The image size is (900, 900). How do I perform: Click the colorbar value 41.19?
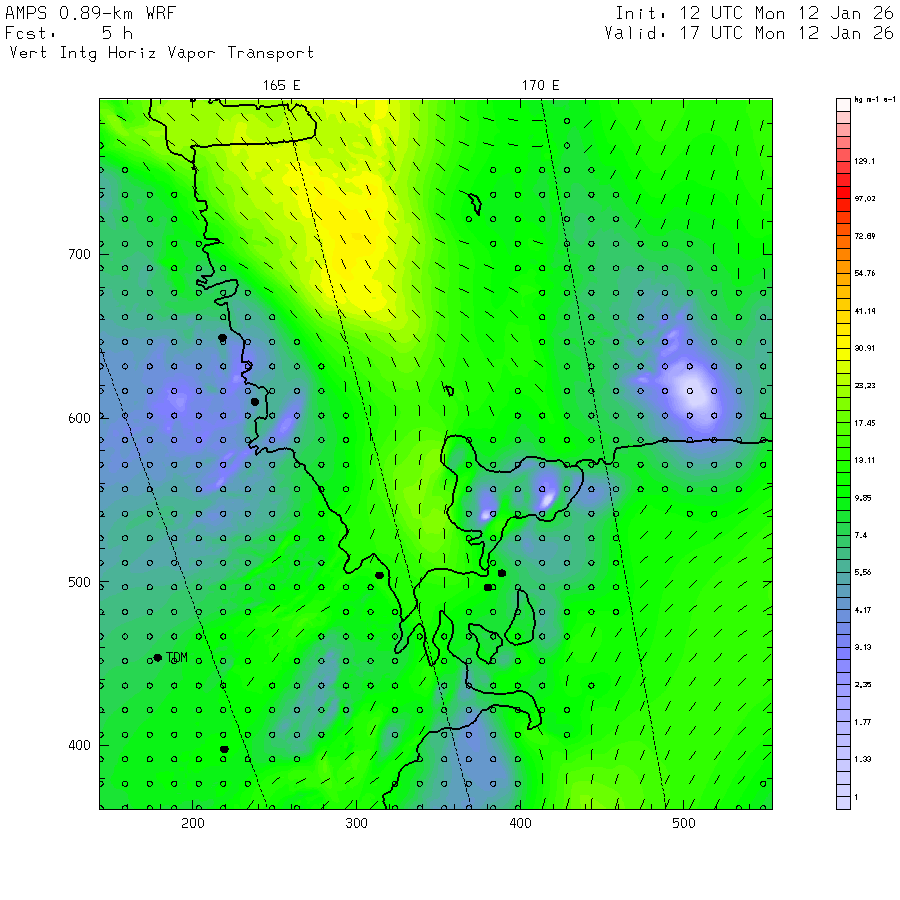pyautogui.click(x=864, y=311)
